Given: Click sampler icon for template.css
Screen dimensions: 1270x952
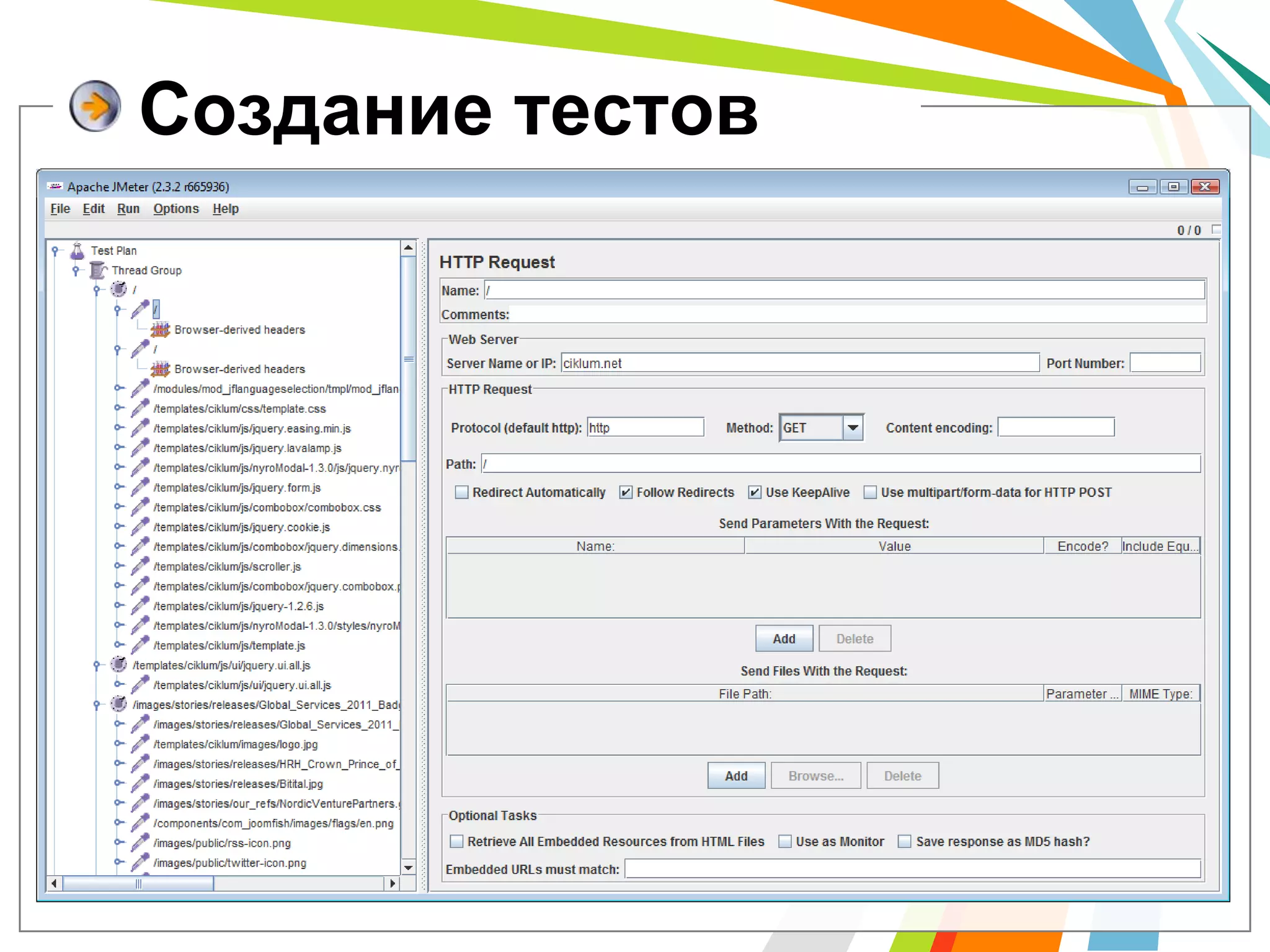Looking at the screenshot, I should click(140, 408).
